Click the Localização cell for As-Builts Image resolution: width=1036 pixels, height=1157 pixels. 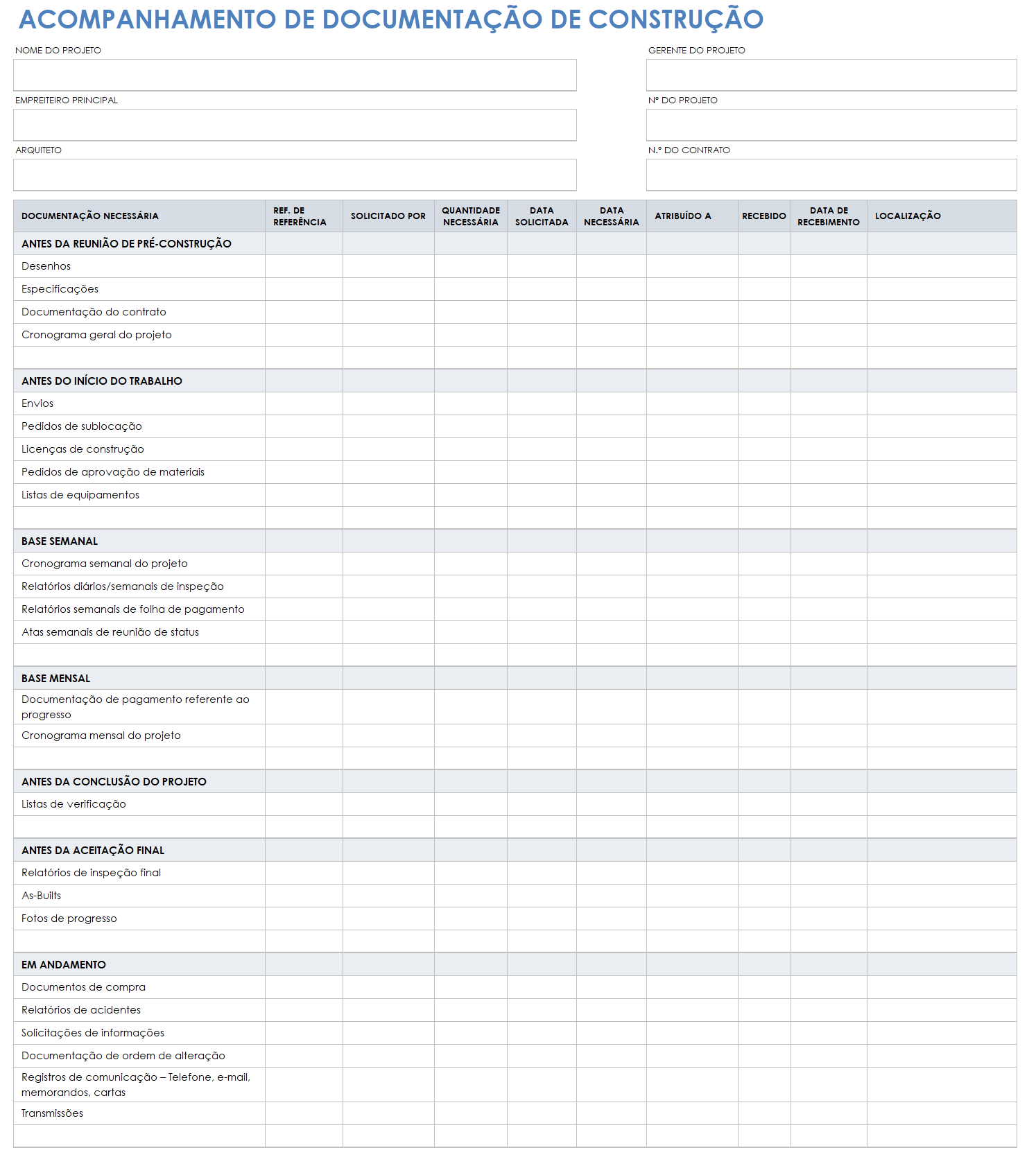(942, 896)
